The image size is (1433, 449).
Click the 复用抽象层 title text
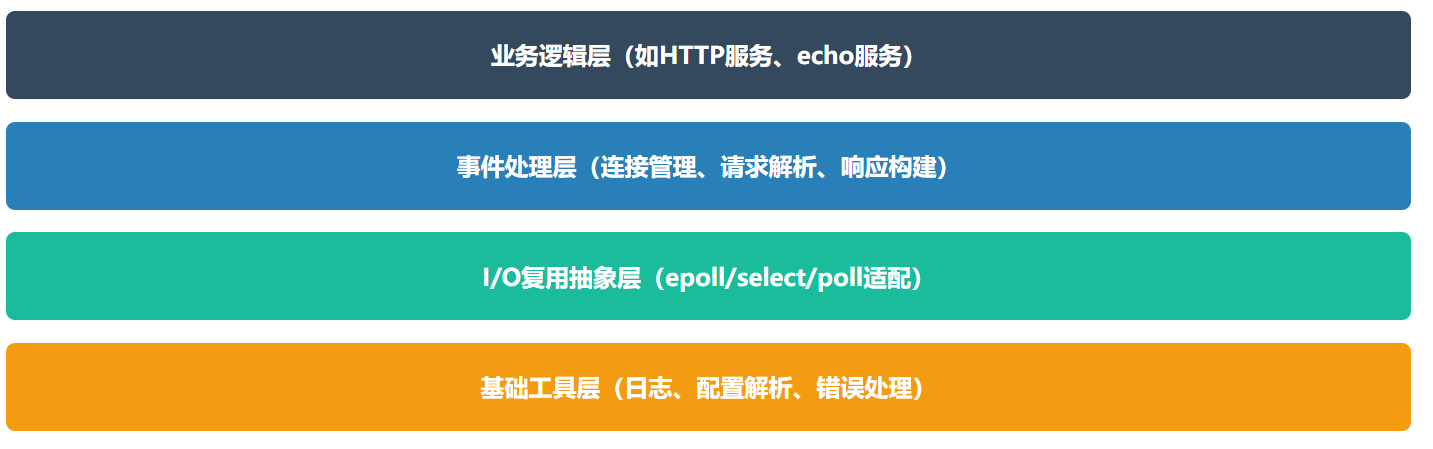click(579, 278)
